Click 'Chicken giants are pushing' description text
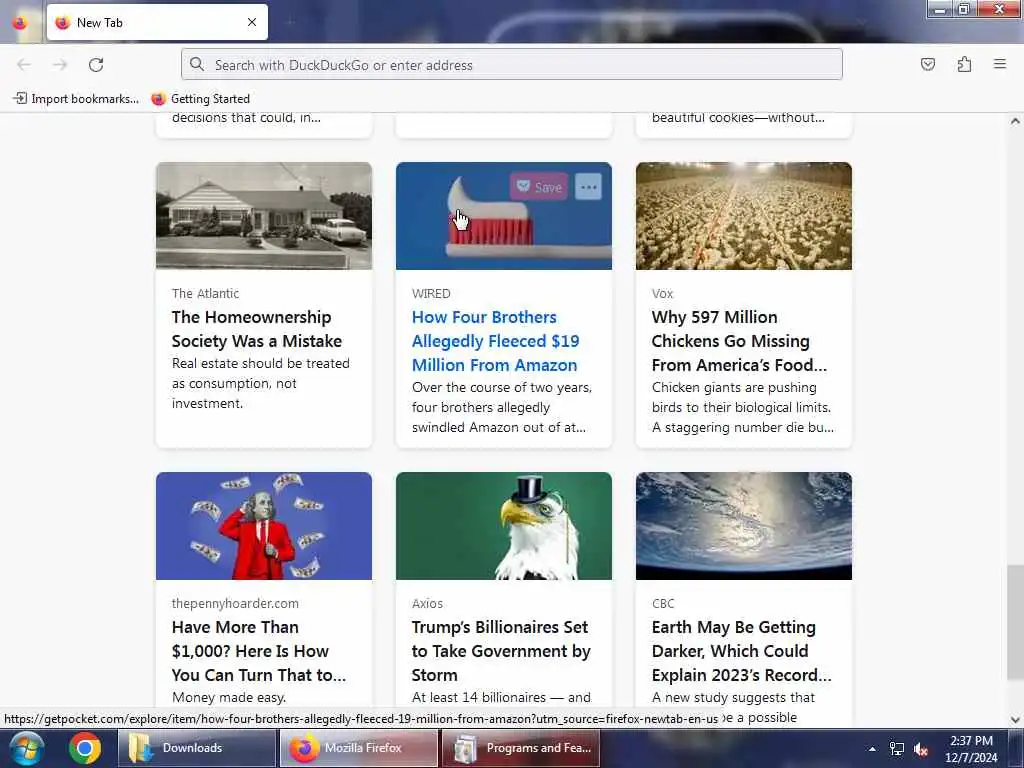The width and height of the screenshot is (1024, 768). 743,408
